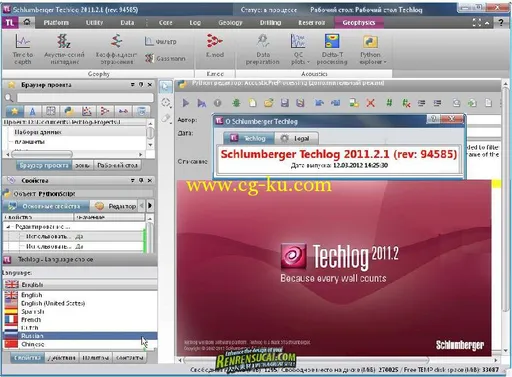
Task: Run script with the play arrow icon
Action: pyautogui.click(x=186, y=103)
